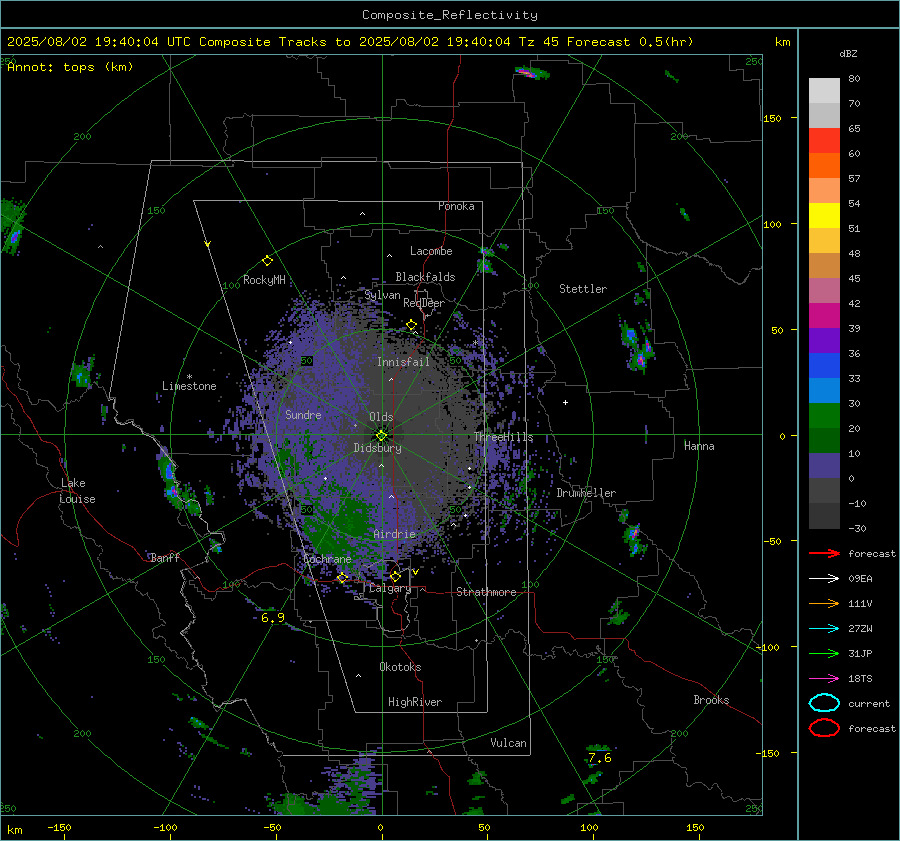Viewport: 900px width, 841px height.
Task: Click the Innisfail city label
Action: pos(403,362)
